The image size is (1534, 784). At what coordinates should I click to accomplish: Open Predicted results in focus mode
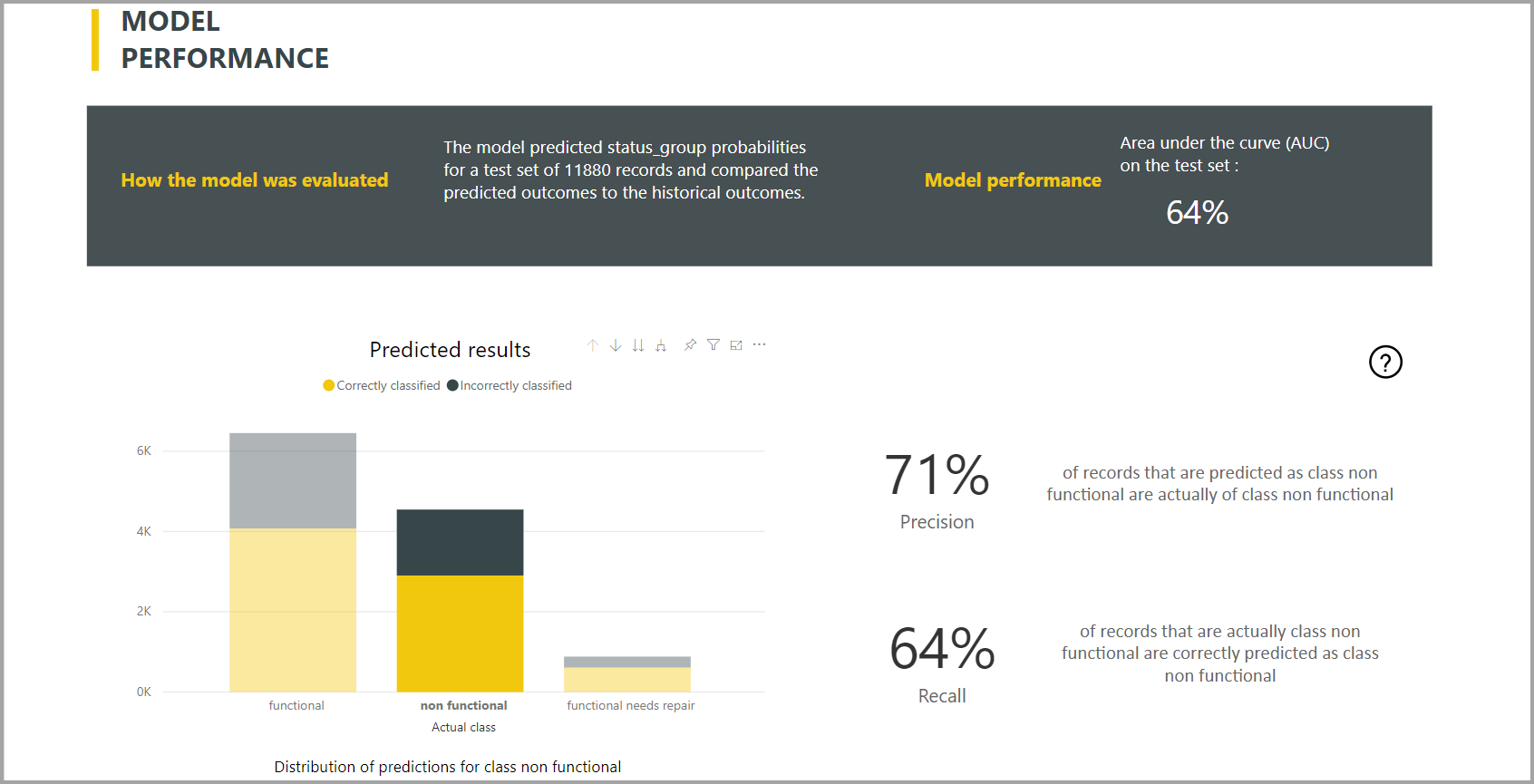736,344
